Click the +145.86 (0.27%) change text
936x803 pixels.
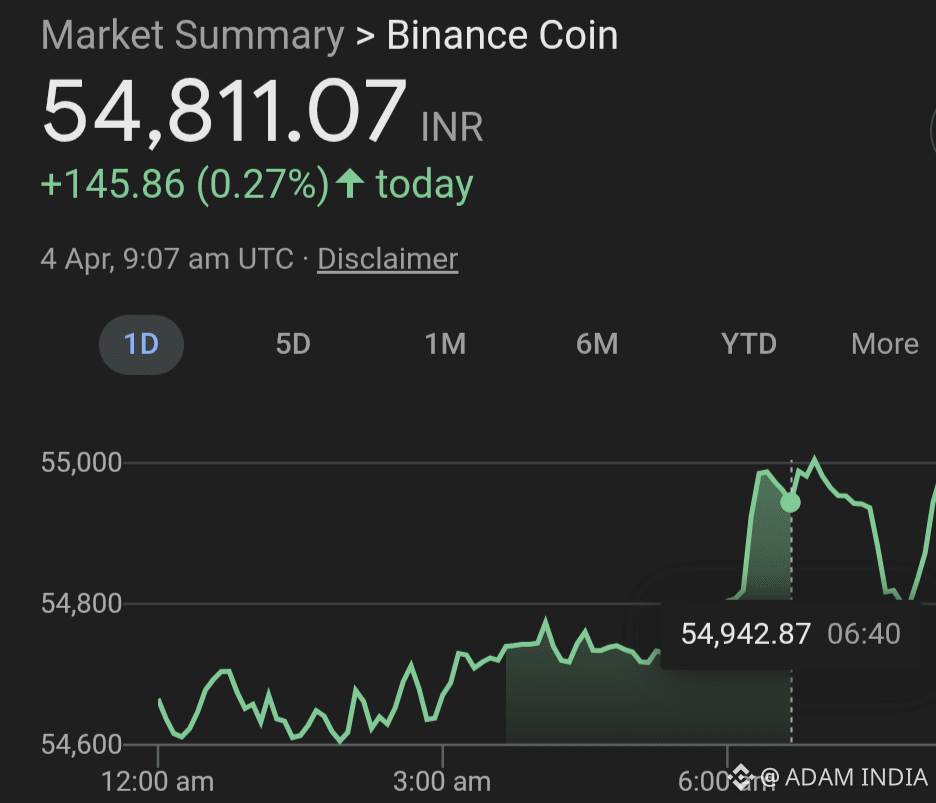[185, 184]
